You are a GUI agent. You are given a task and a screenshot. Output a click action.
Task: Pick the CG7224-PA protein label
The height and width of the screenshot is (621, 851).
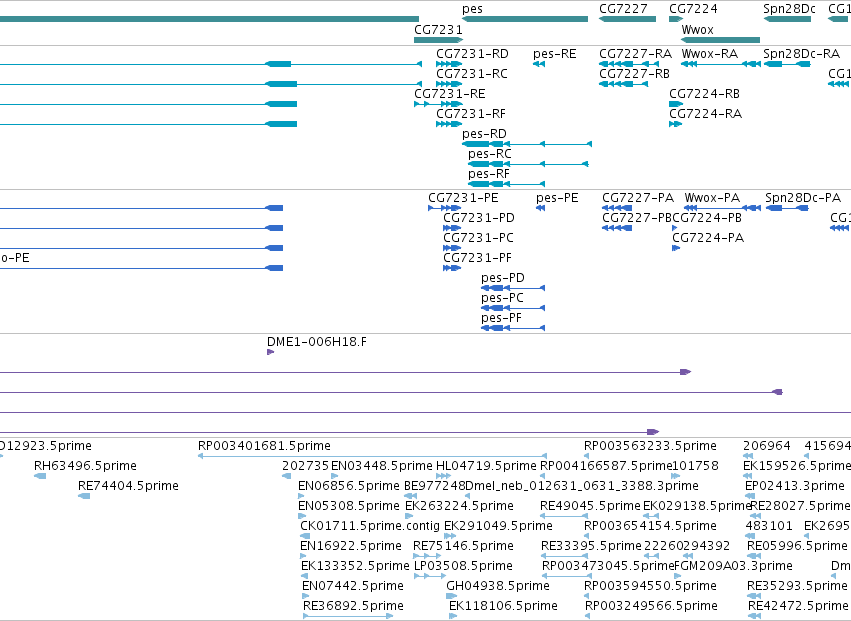(708, 238)
